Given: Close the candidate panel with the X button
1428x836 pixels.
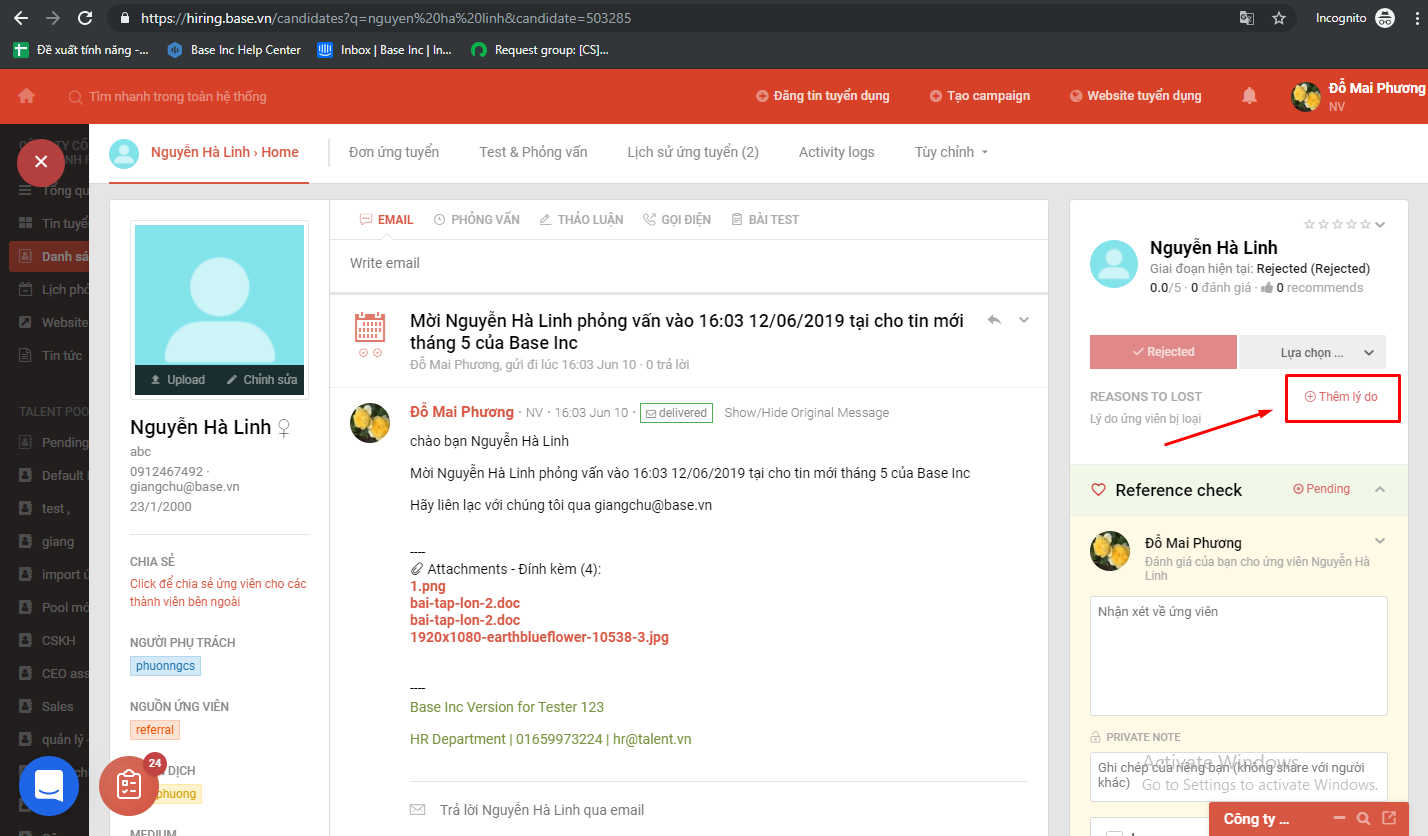Looking at the screenshot, I should pos(41,162).
